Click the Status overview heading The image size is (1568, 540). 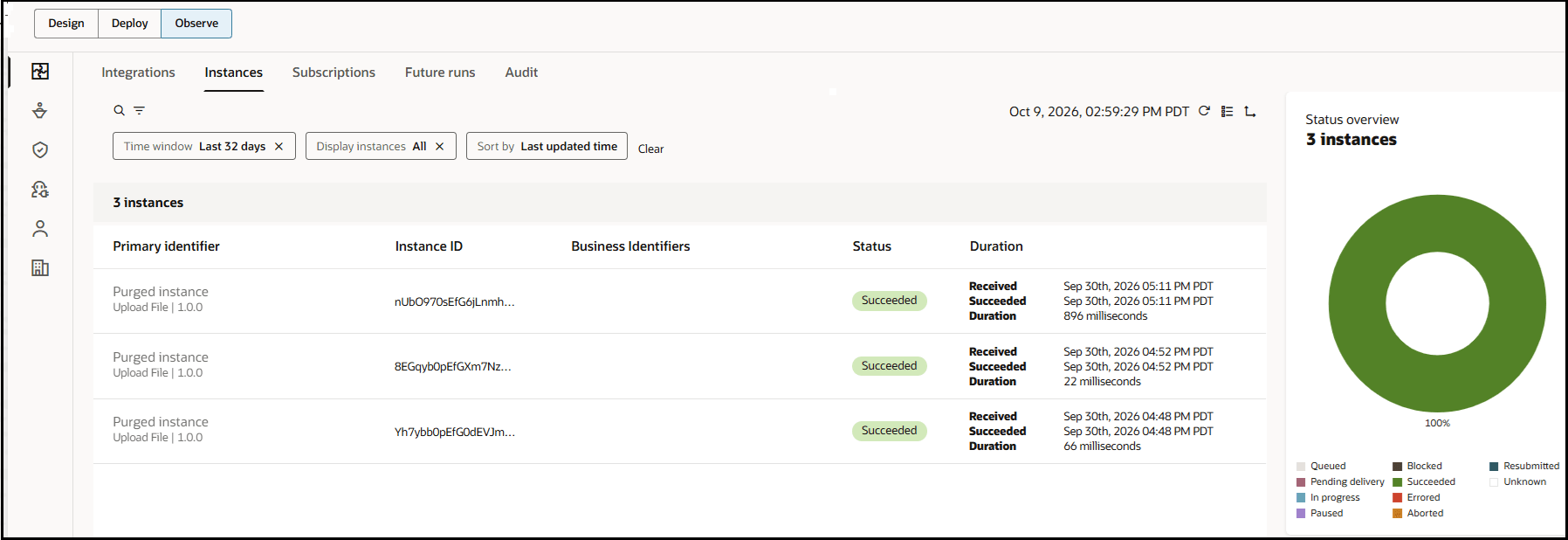[1351, 120]
